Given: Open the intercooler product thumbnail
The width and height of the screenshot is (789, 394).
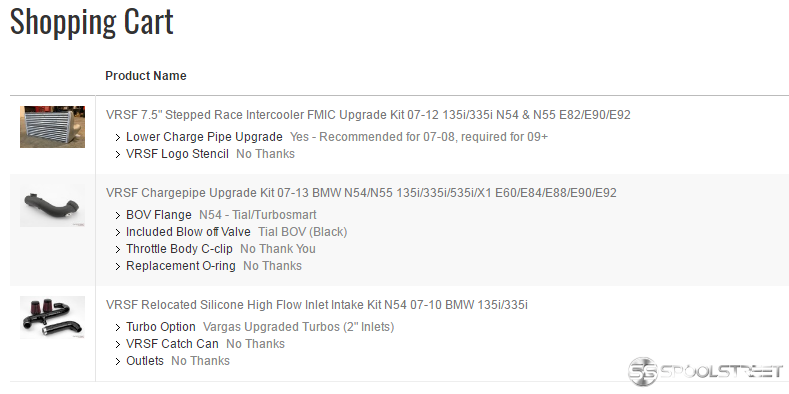Looking at the screenshot, I should pyautogui.click(x=52, y=127).
